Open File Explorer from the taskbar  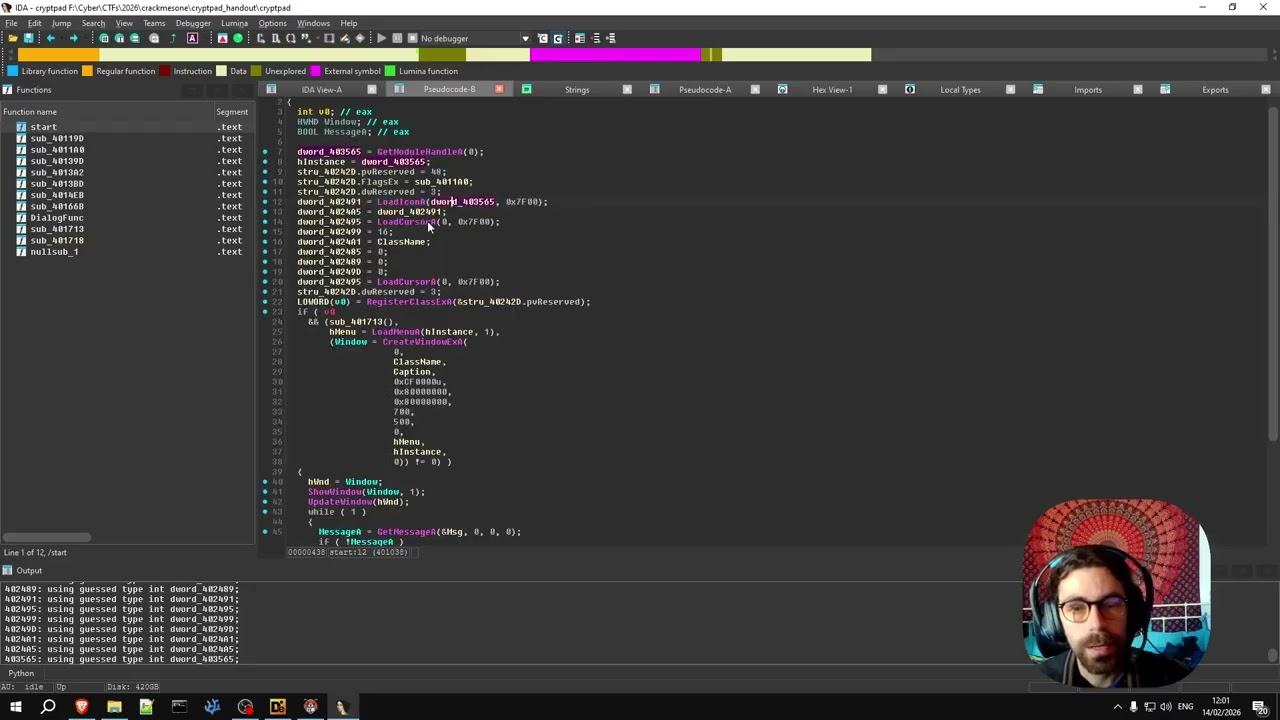click(x=114, y=707)
